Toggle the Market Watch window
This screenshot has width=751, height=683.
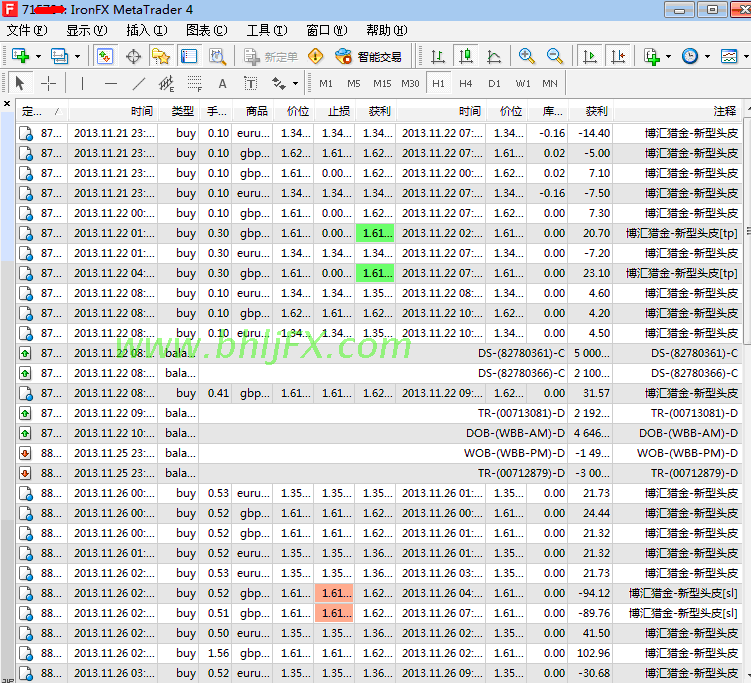104,57
